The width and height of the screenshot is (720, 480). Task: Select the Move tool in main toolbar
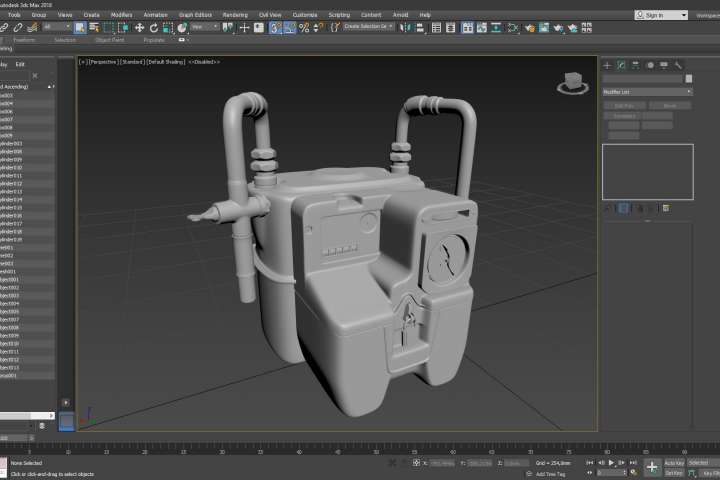click(x=139, y=28)
